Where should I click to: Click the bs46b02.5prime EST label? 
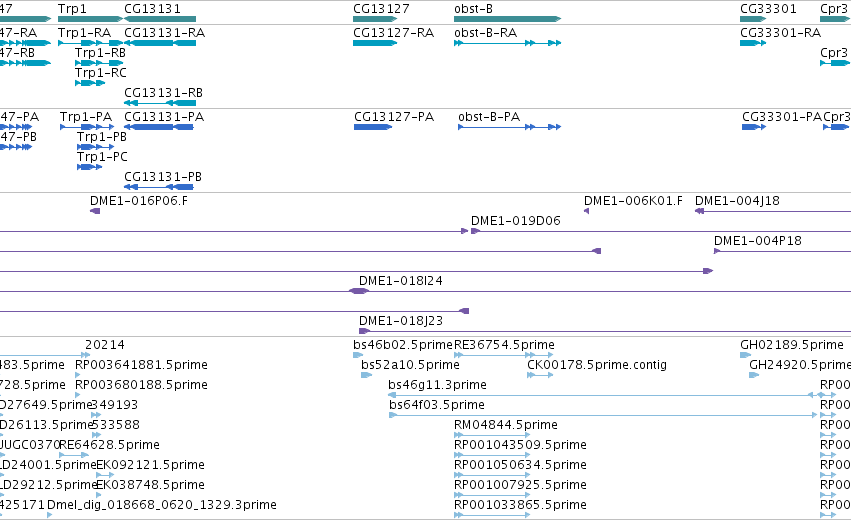click(x=403, y=345)
